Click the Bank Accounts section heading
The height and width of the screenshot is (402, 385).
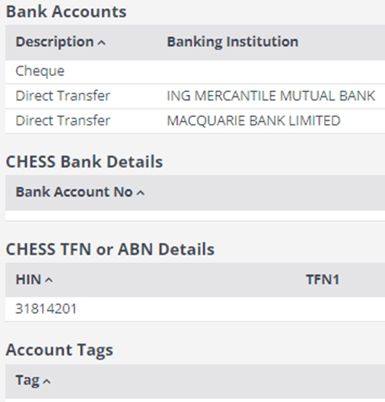point(66,12)
